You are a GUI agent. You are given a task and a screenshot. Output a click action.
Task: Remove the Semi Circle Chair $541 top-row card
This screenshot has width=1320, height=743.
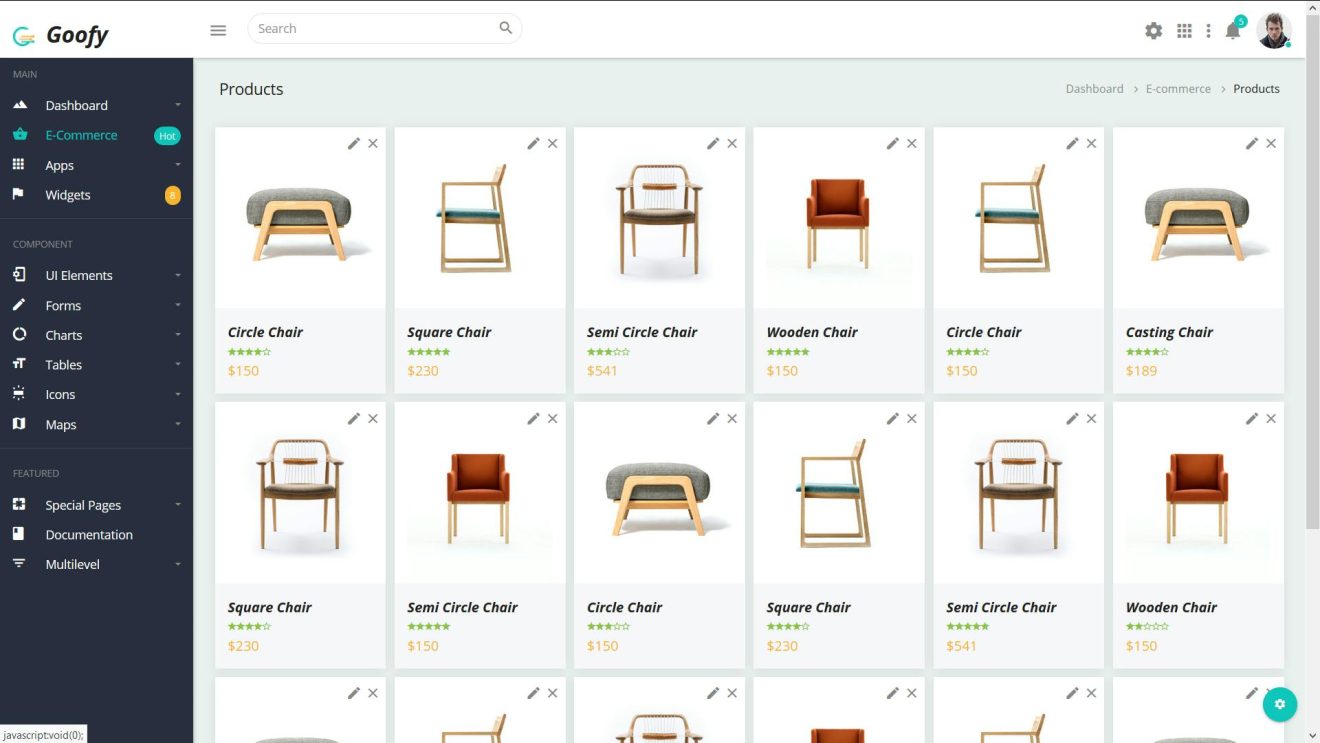click(x=732, y=144)
